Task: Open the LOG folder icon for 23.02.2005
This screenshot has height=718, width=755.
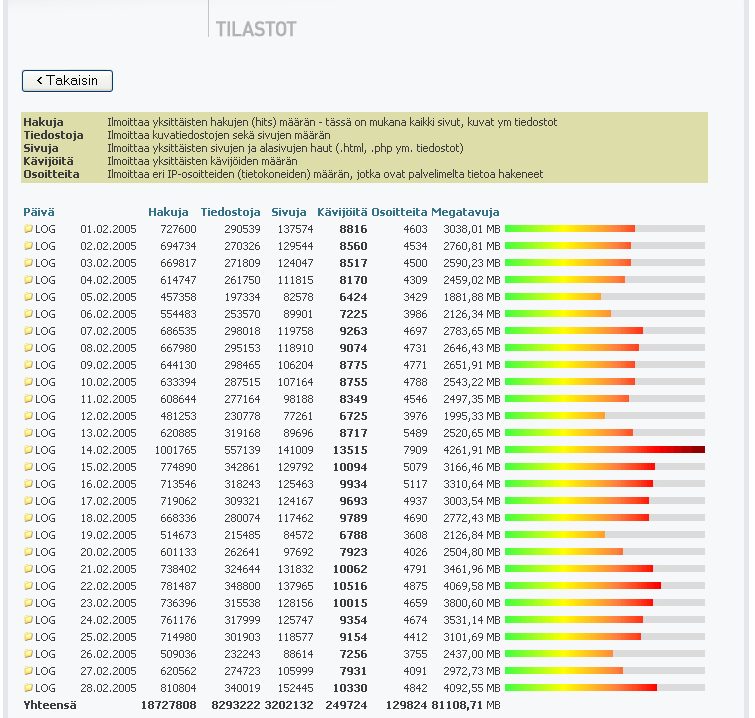Action: point(28,603)
